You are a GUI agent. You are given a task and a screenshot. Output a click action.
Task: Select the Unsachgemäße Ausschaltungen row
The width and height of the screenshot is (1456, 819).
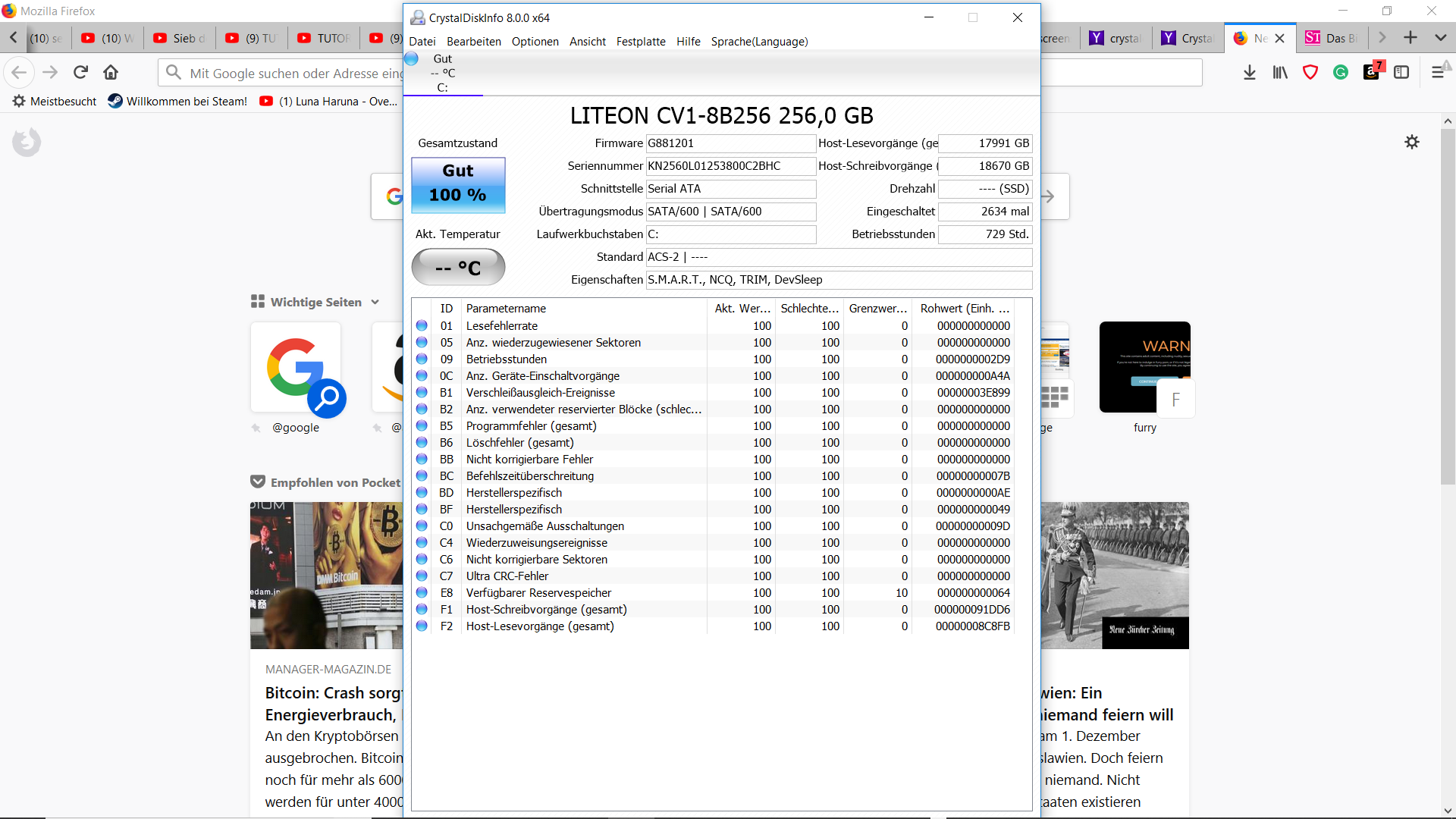(714, 526)
